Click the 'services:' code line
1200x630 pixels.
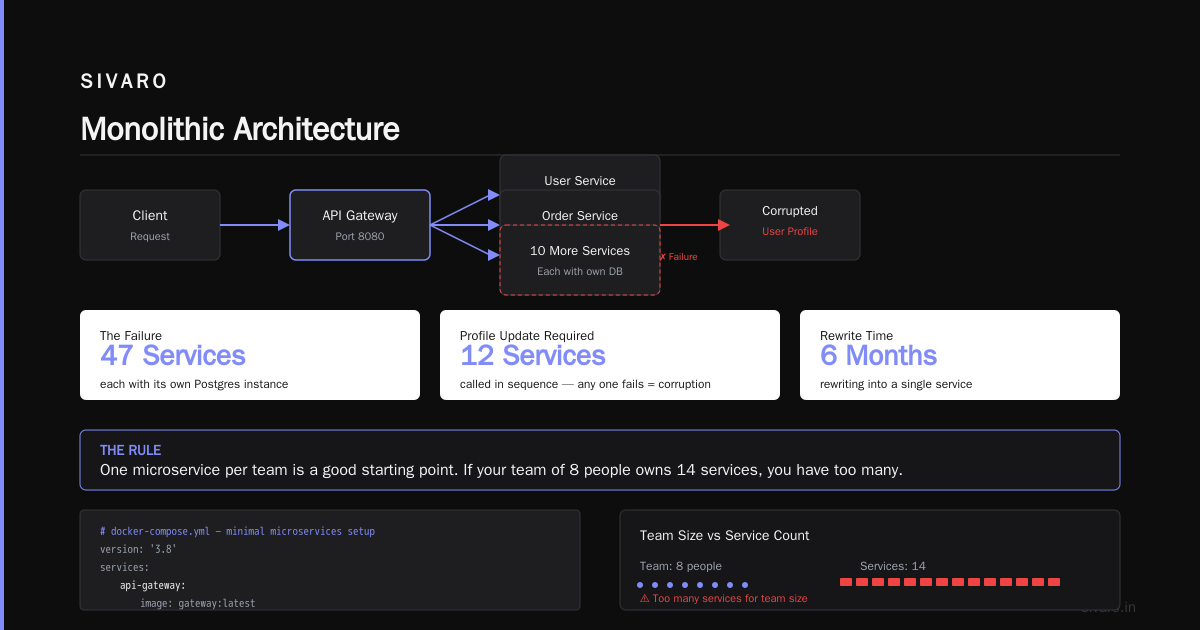[x=125, y=567]
